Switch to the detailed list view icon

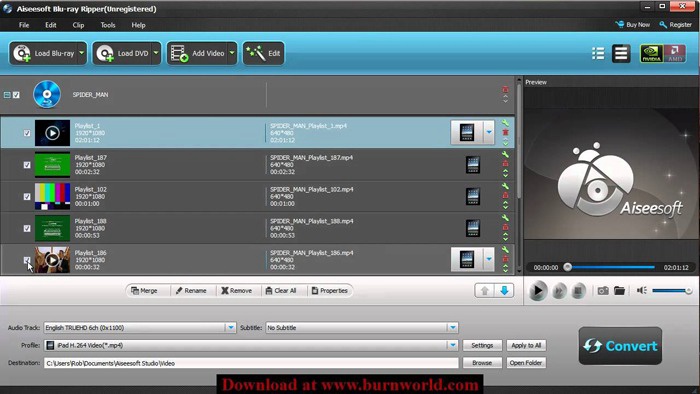tap(621, 54)
